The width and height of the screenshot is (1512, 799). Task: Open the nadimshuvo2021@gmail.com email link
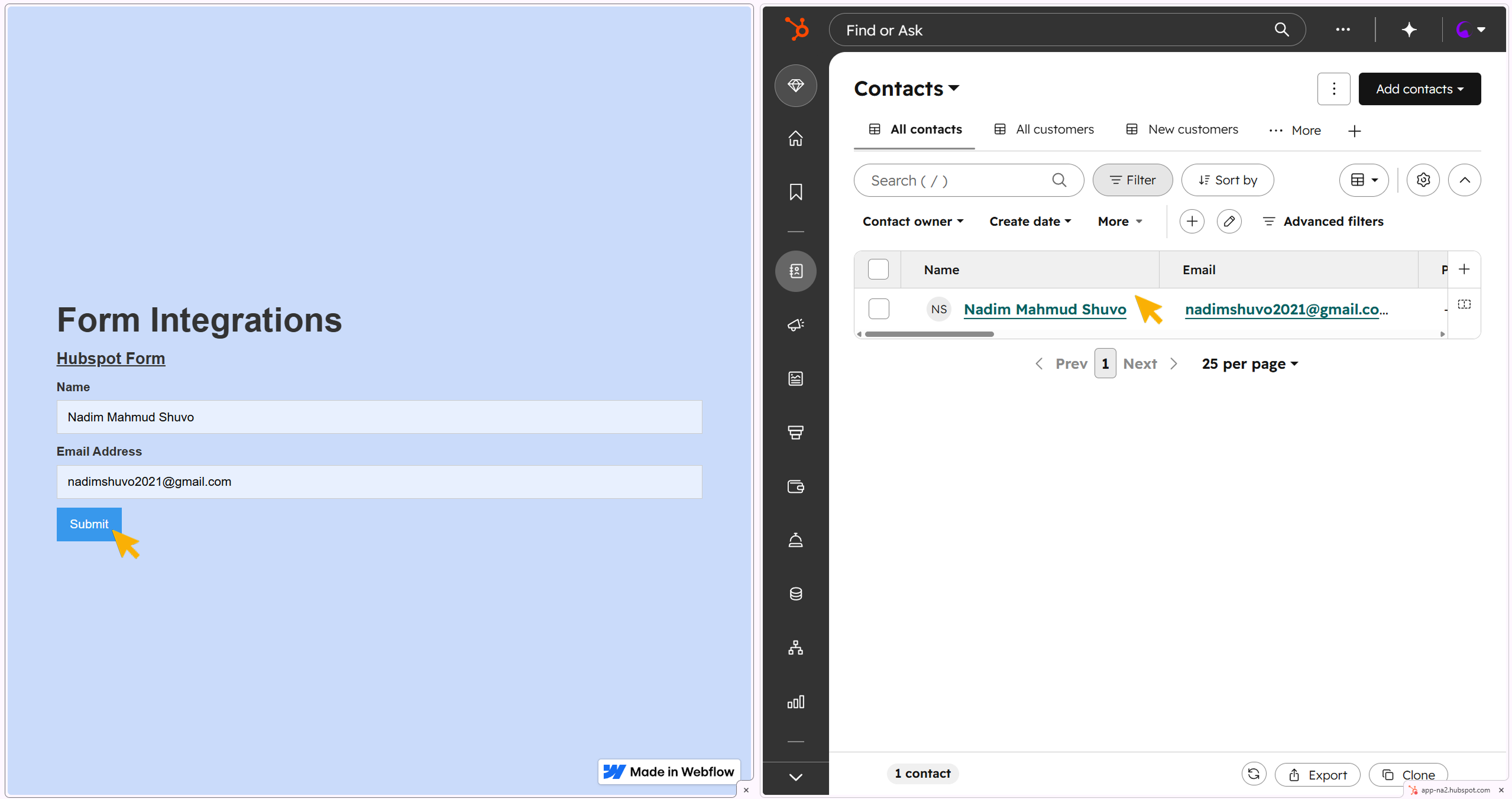click(1286, 309)
